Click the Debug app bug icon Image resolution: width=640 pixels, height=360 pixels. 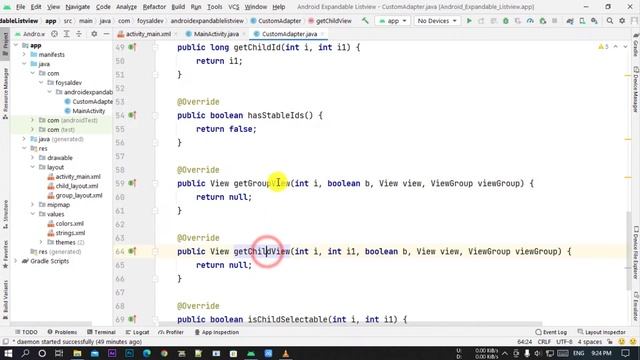click(505, 20)
